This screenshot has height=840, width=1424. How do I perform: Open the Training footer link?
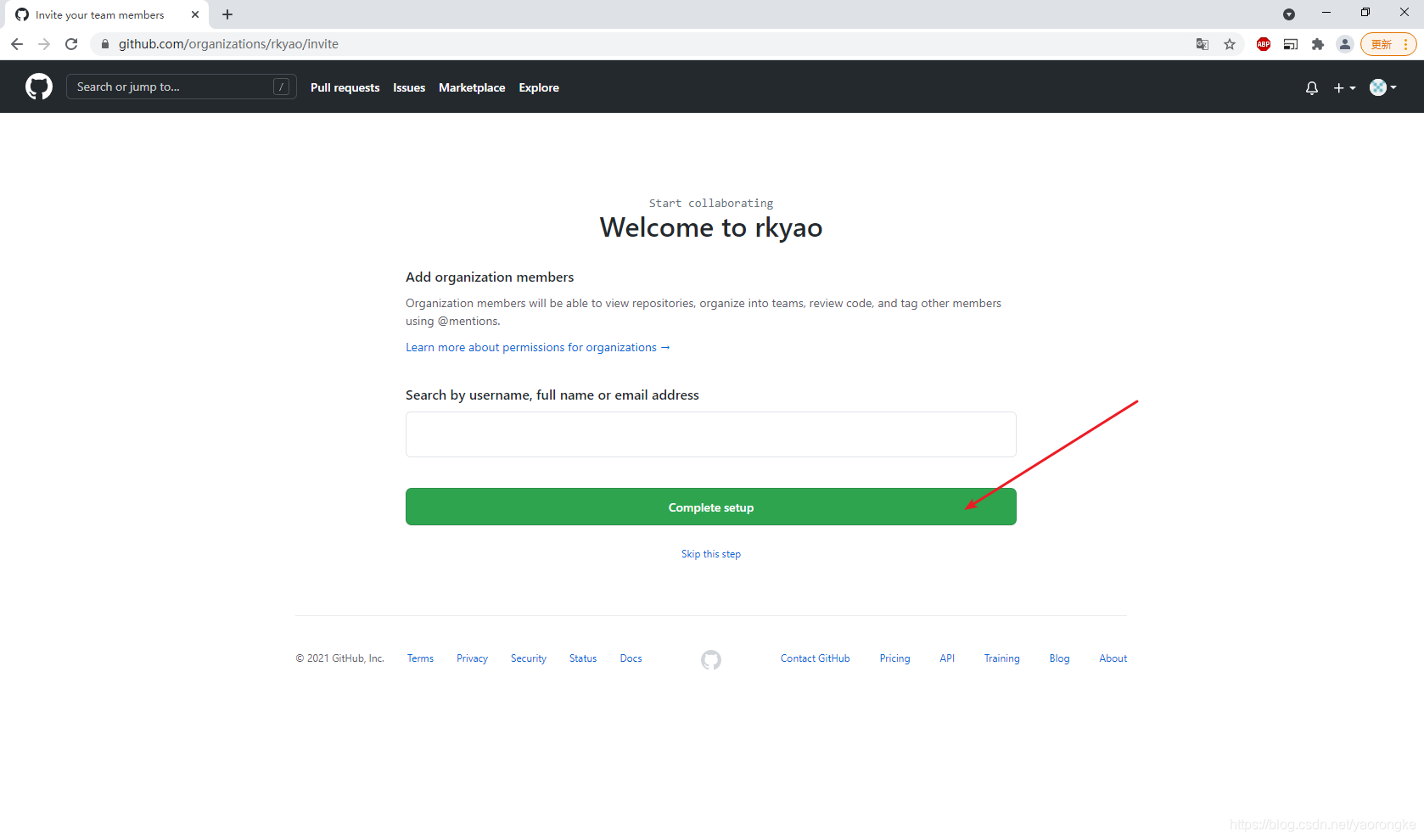click(x=1001, y=658)
